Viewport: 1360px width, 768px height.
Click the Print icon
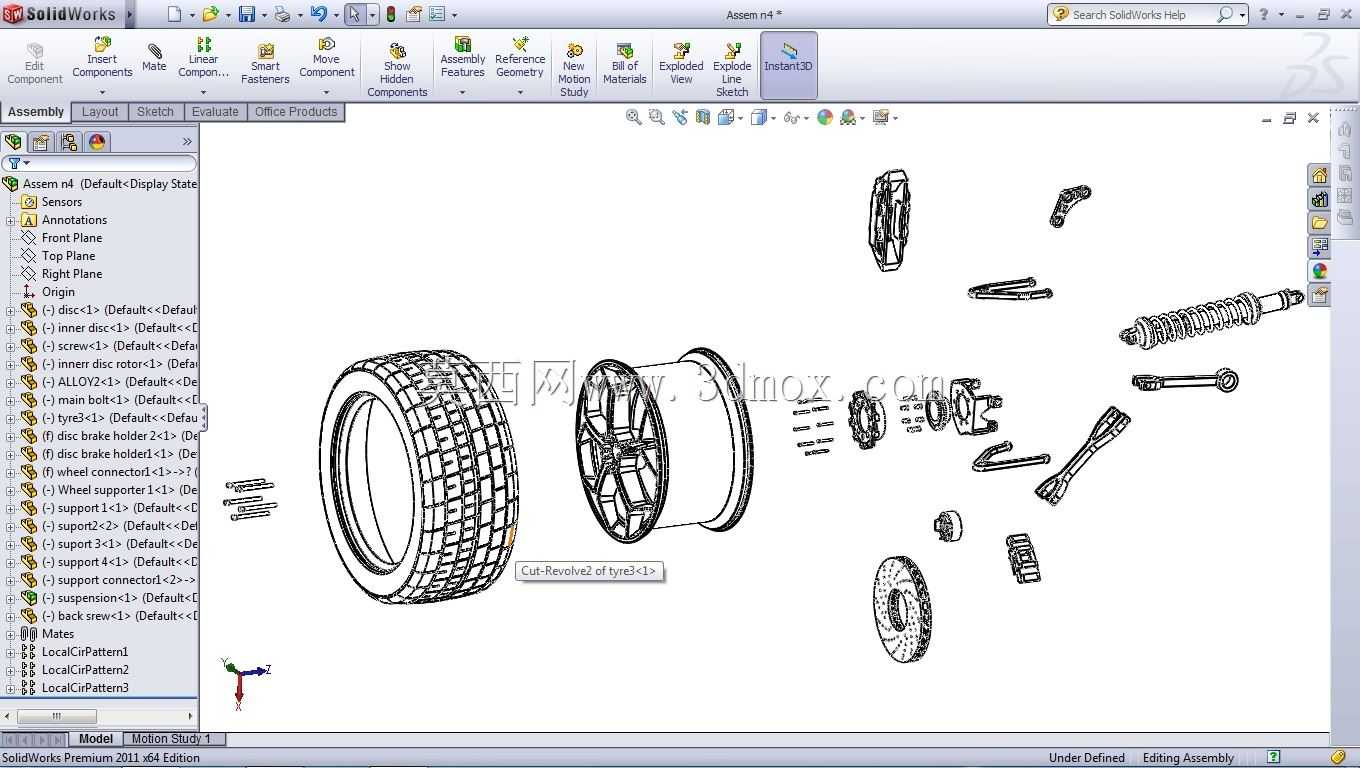(282, 14)
